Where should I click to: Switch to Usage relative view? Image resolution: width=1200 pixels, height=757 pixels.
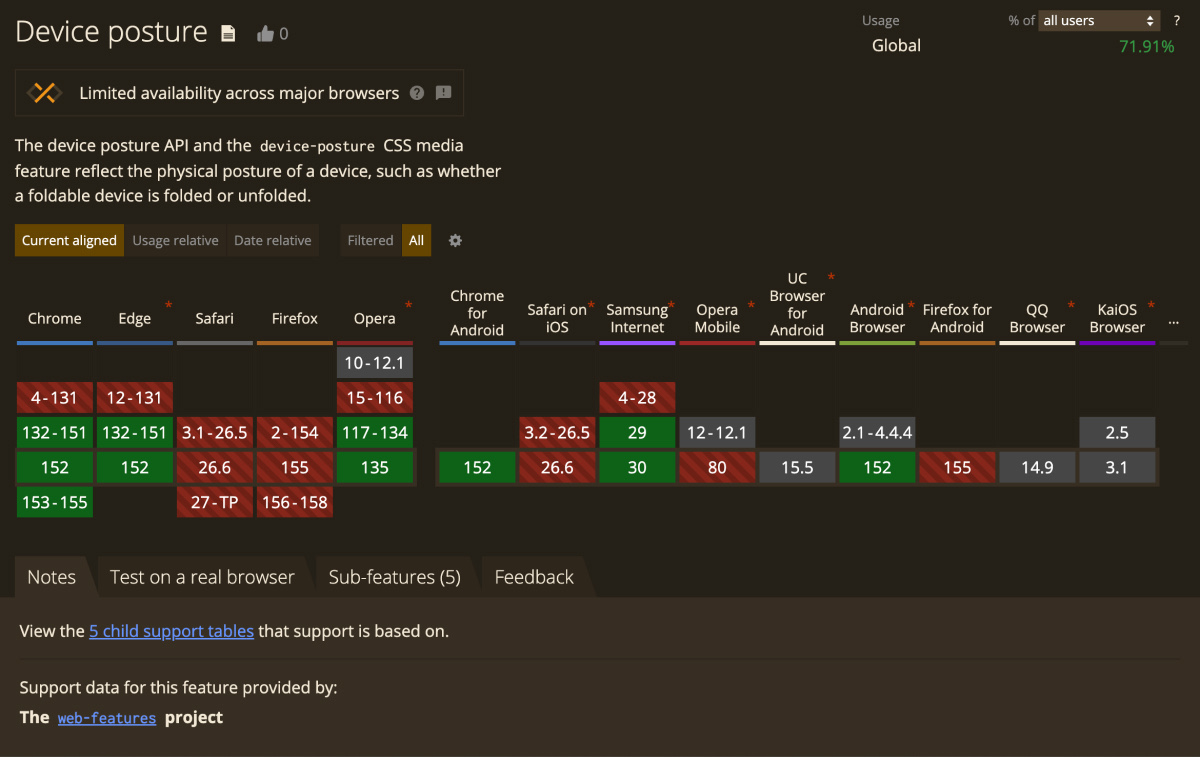click(x=175, y=240)
